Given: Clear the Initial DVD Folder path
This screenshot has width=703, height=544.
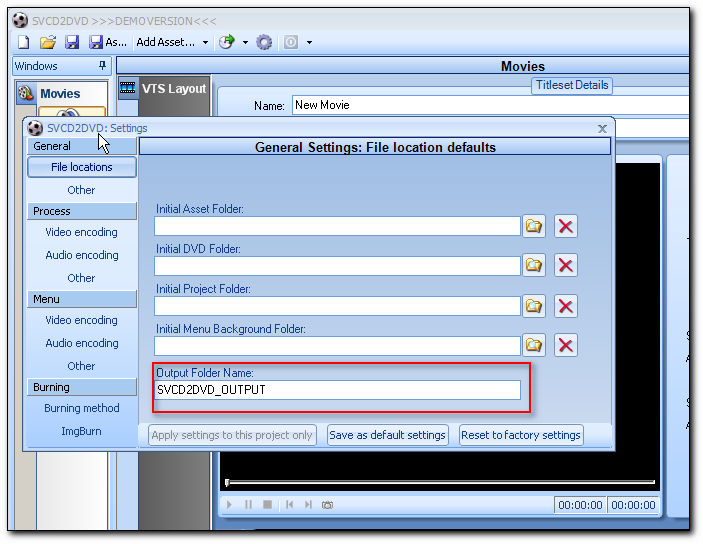Looking at the screenshot, I should 565,265.
